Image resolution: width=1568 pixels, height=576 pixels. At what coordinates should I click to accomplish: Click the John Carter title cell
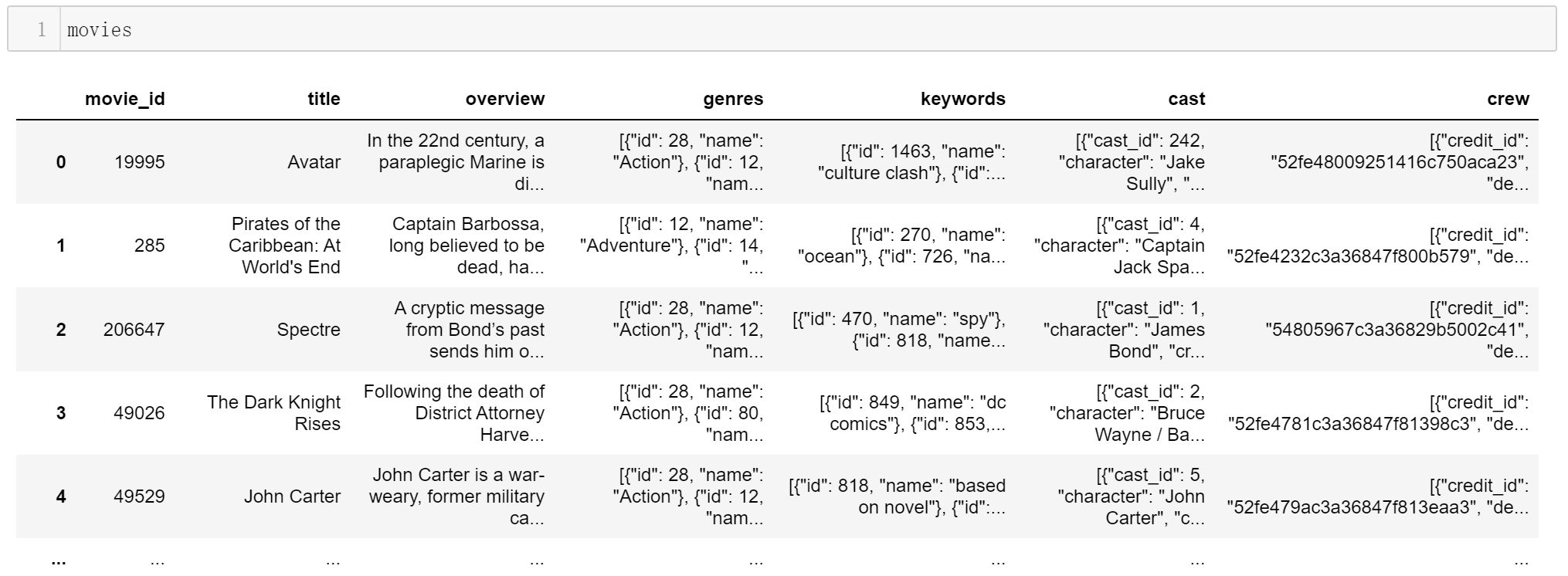point(292,496)
